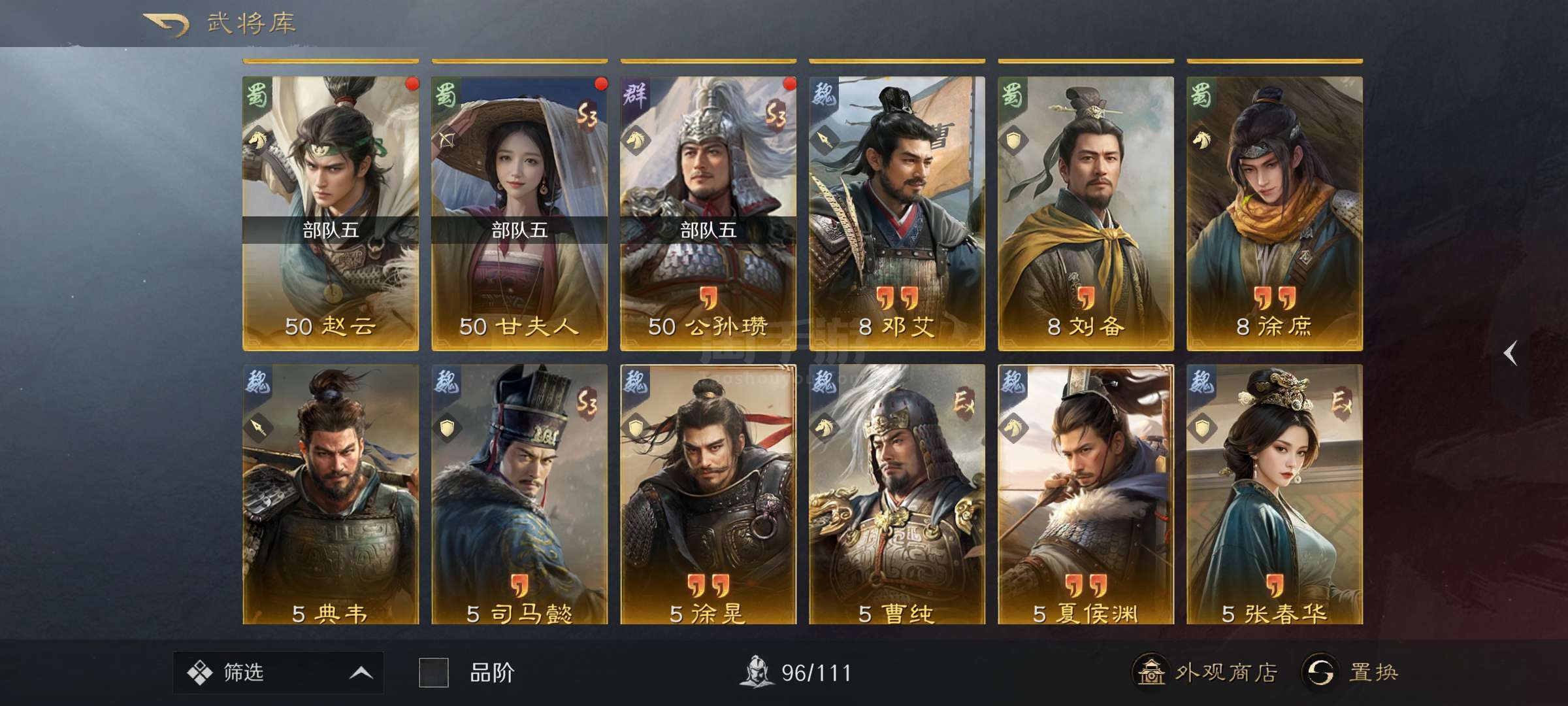Screen dimensions: 1568x706
Task: Click the spear icon on 典韦's card
Action: (x=257, y=428)
